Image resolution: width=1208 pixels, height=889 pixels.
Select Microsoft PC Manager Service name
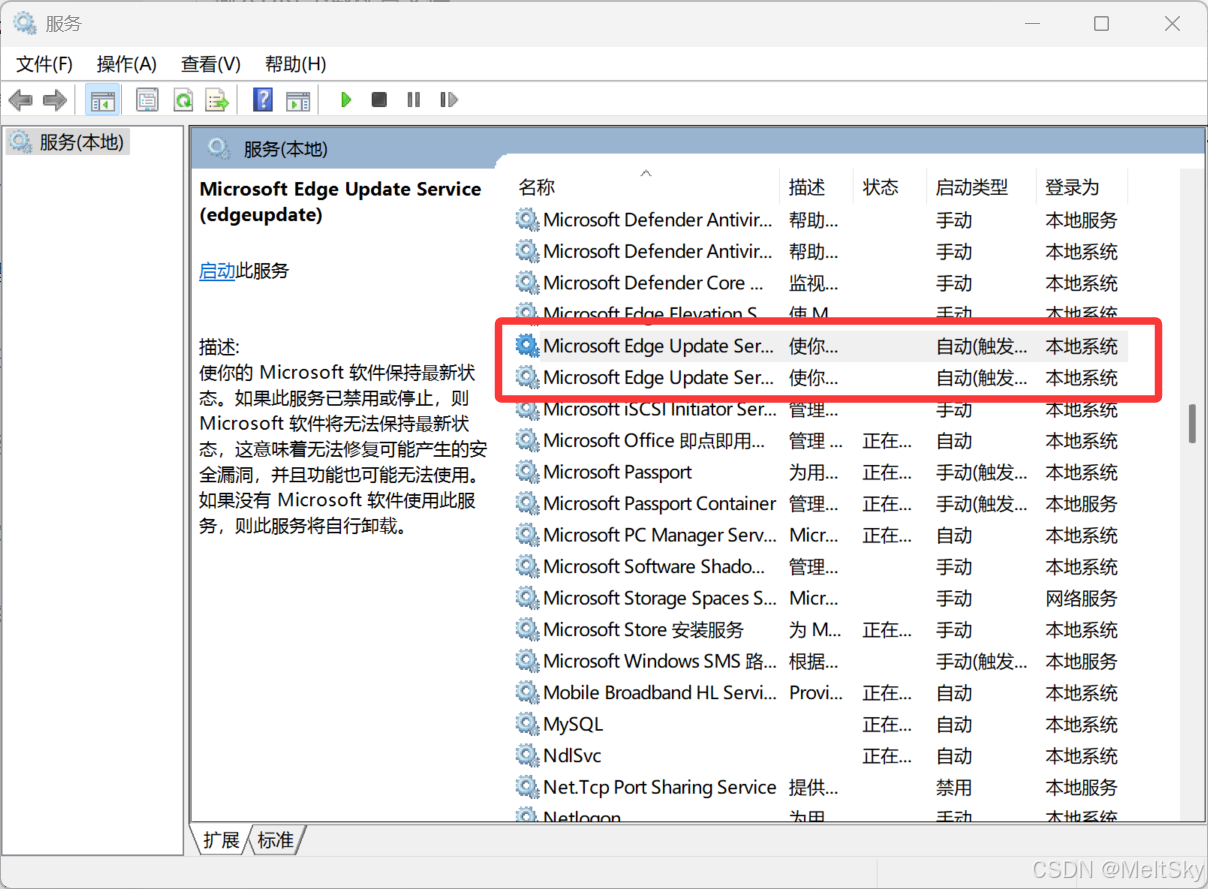click(659, 535)
